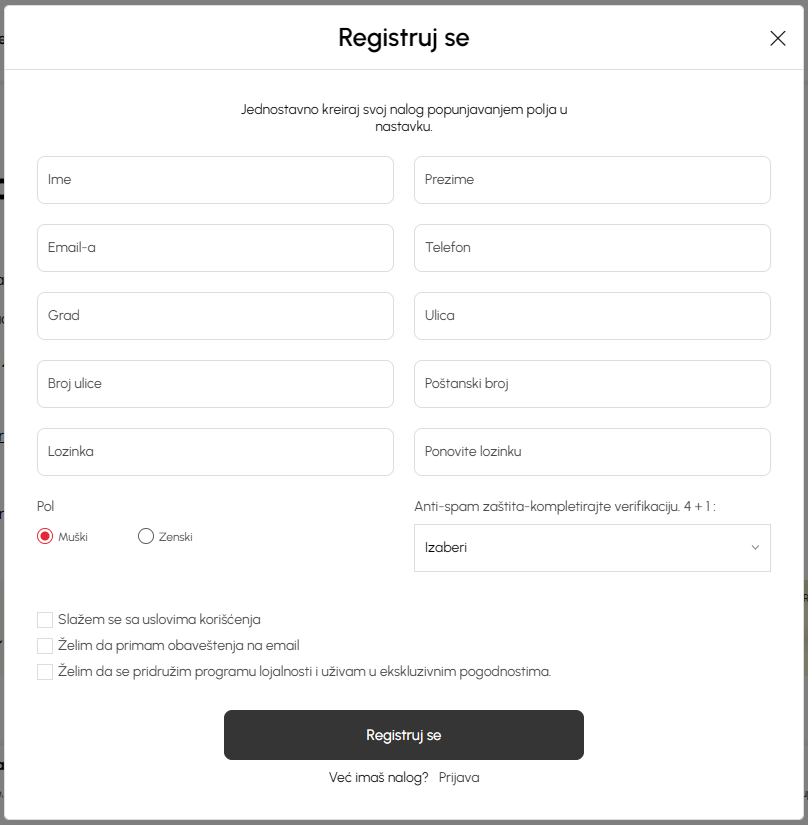Screen dimensions: 808x825
Task: Enable email notifications checkbox
Action: [x=45, y=646]
